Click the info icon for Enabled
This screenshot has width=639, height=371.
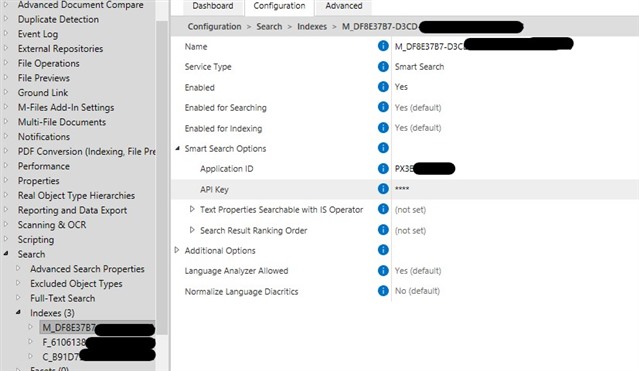point(383,87)
